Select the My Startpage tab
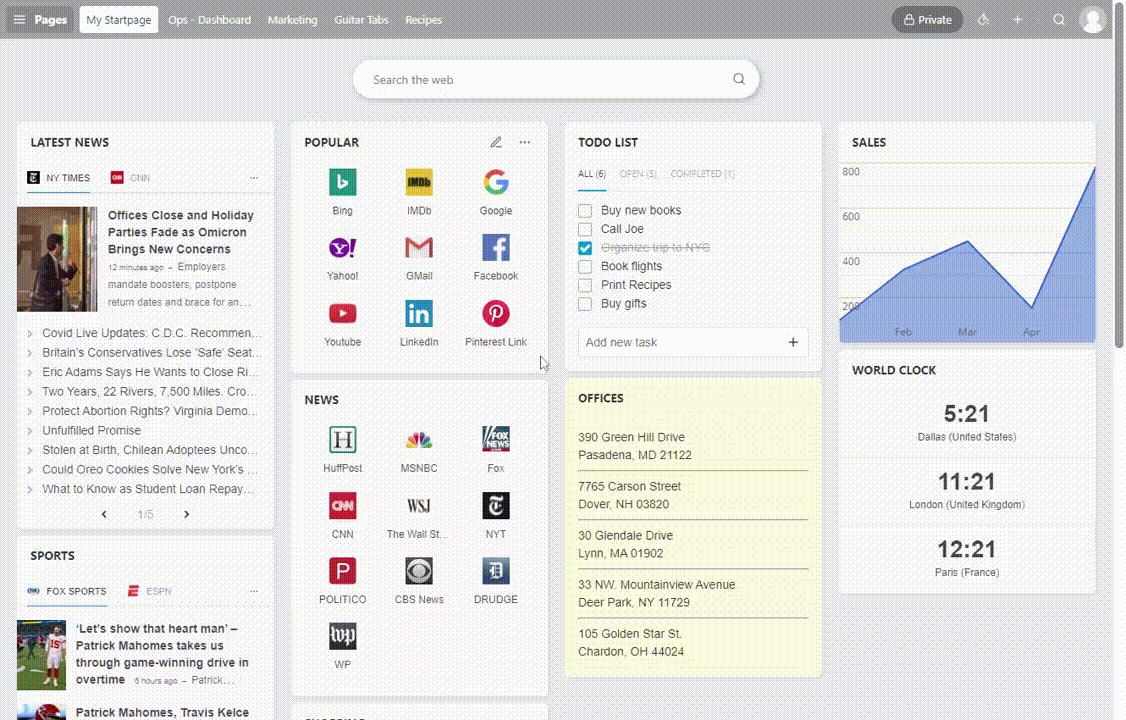1126x720 pixels. point(118,19)
